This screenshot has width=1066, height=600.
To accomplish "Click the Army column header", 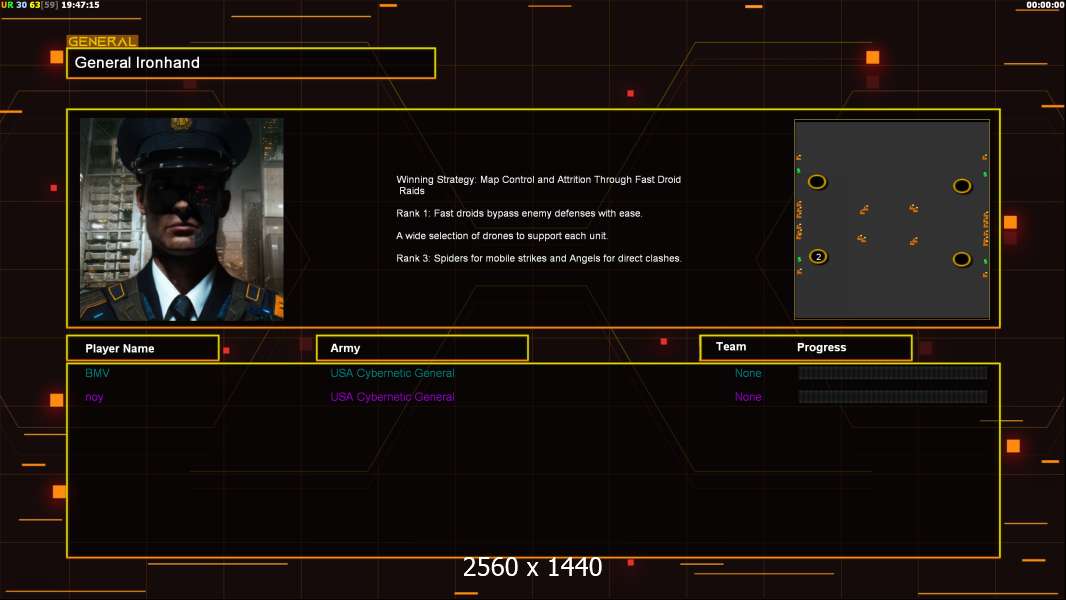I will coord(422,348).
